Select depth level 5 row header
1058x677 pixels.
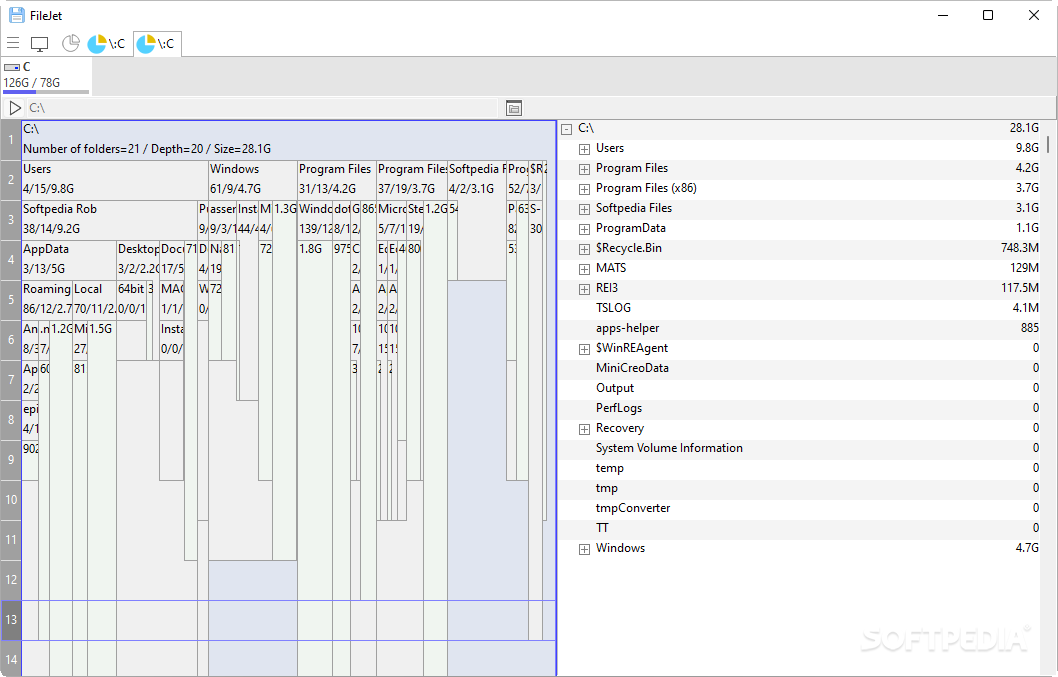(x=11, y=300)
